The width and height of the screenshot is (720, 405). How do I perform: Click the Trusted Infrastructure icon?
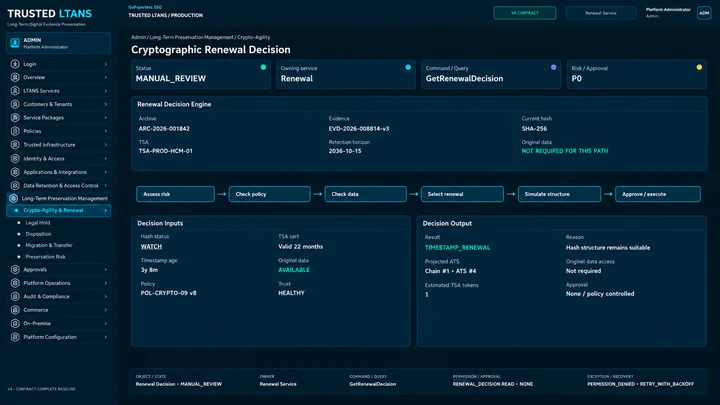[x=15, y=145]
